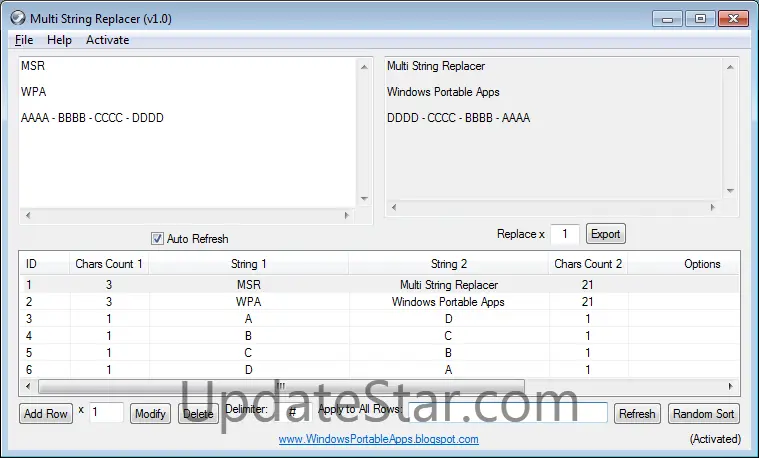Open the Help menu
759x458 pixels.
point(59,40)
